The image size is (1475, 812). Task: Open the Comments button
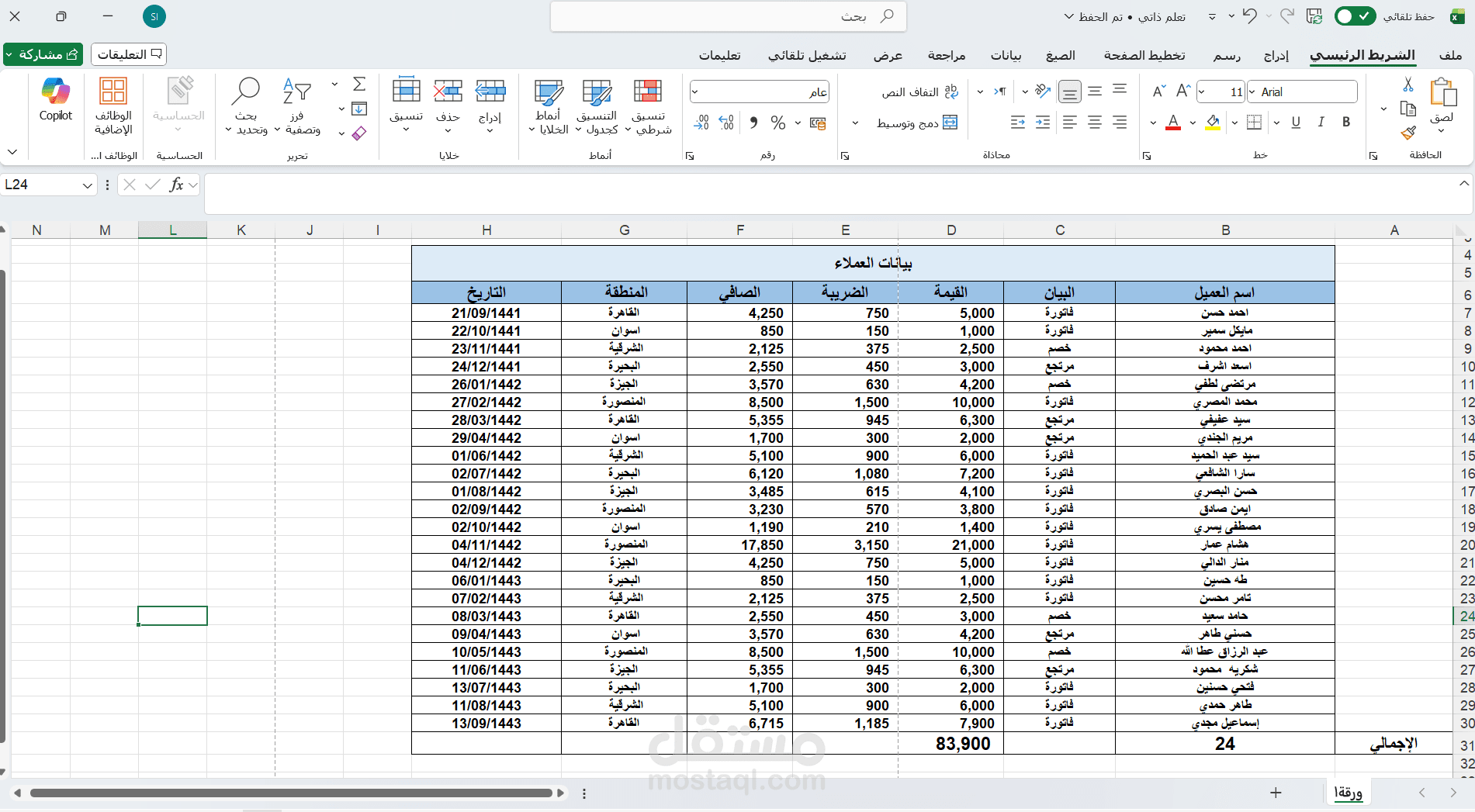tap(129, 54)
